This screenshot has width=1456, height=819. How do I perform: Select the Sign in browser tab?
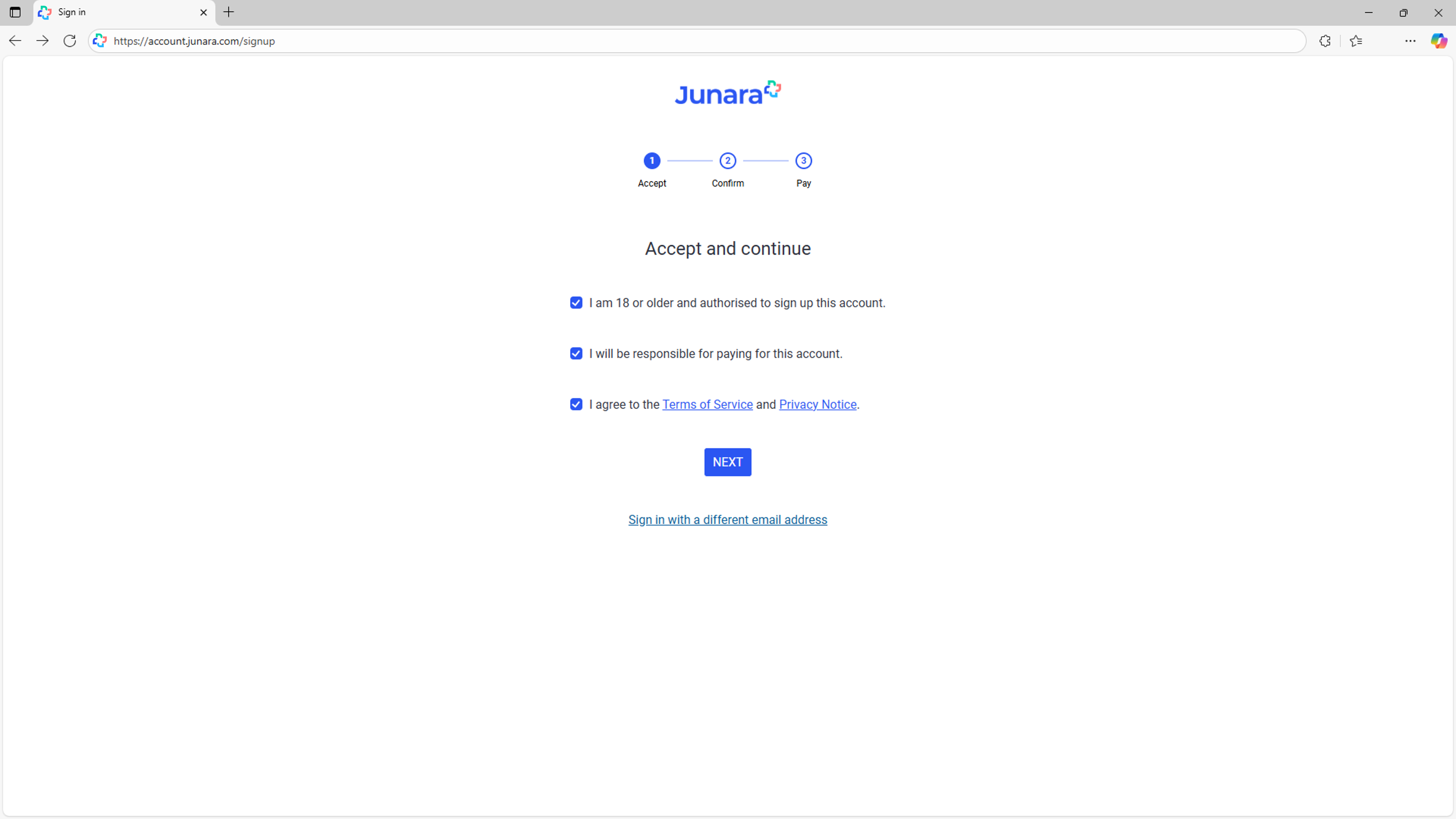pos(124,13)
